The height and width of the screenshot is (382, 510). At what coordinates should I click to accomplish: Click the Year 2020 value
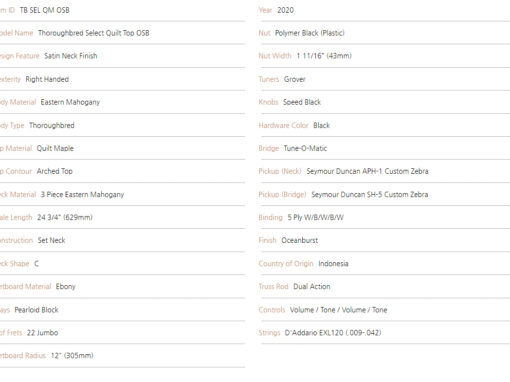coord(285,10)
